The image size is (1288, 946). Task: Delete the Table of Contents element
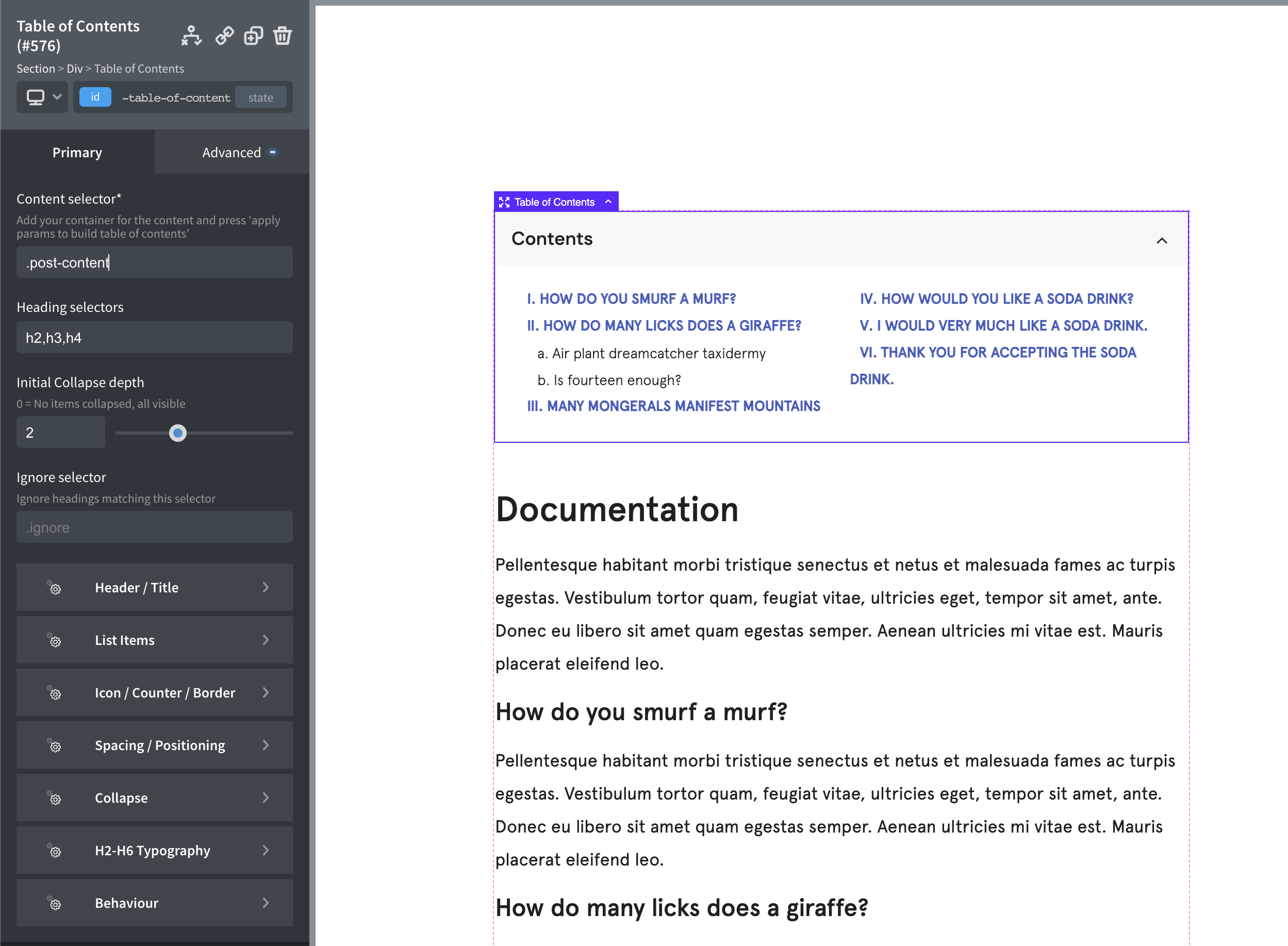[283, 36]
